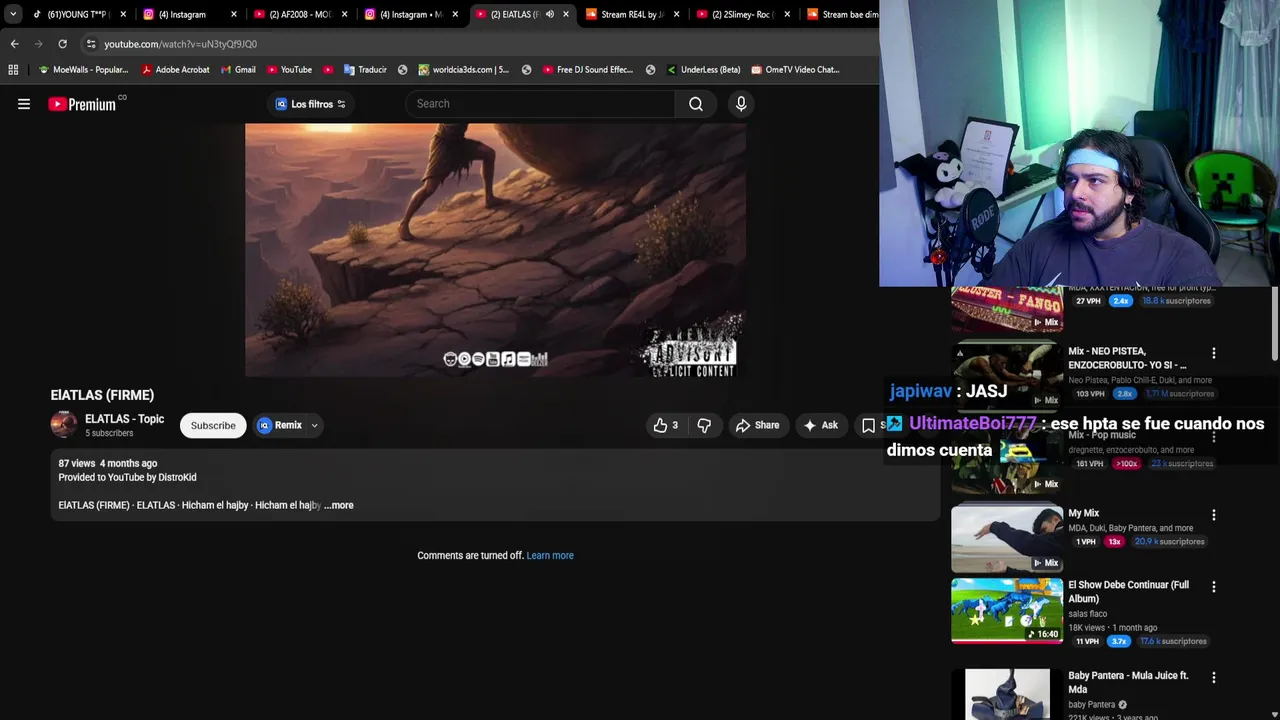Open the Traducir bookmark
The height and width of the screenshot is (720, 1280).
tap(365, 70)
